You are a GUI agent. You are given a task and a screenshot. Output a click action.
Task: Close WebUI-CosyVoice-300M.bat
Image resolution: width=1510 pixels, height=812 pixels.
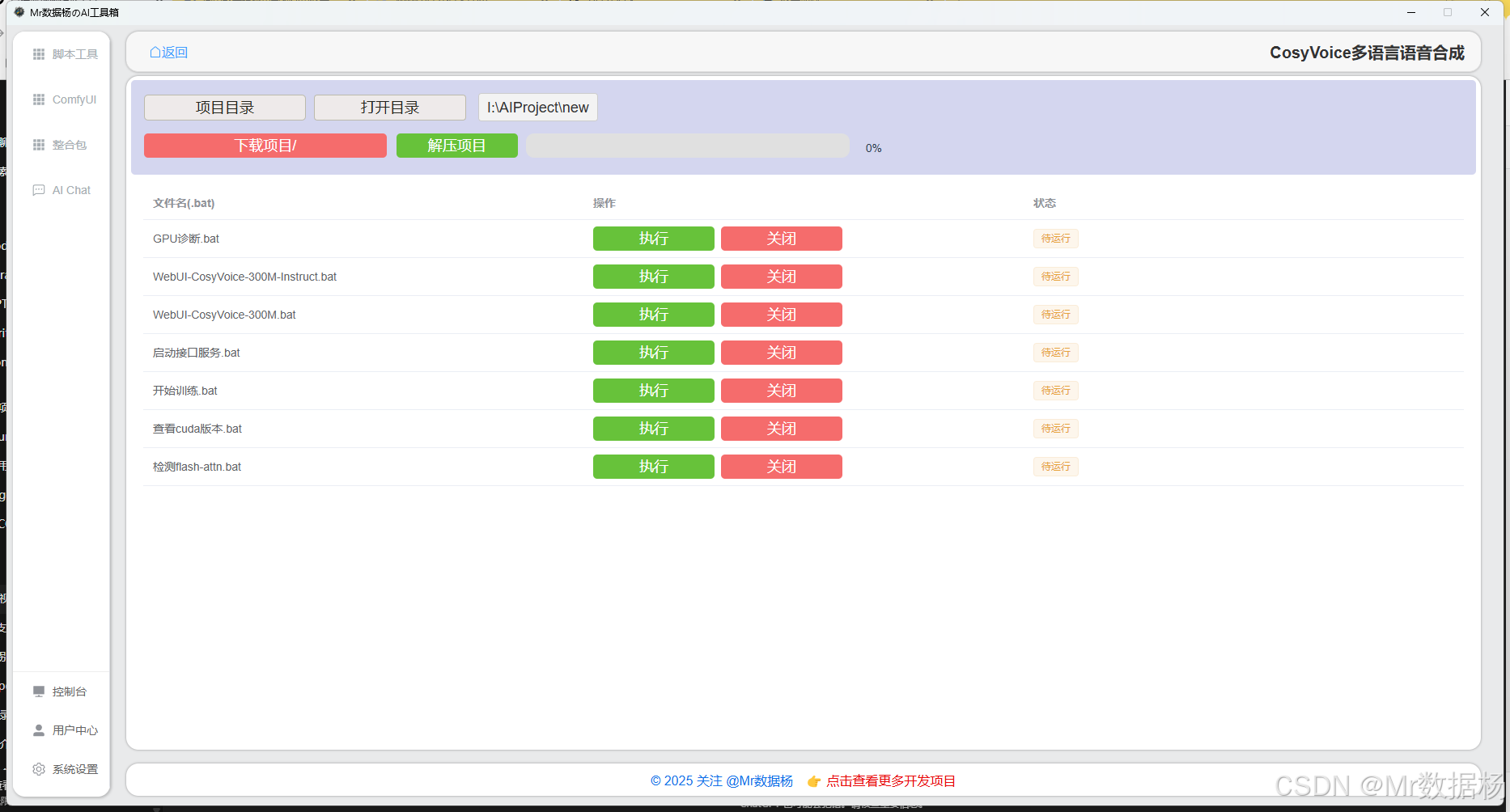pos(782,315)
